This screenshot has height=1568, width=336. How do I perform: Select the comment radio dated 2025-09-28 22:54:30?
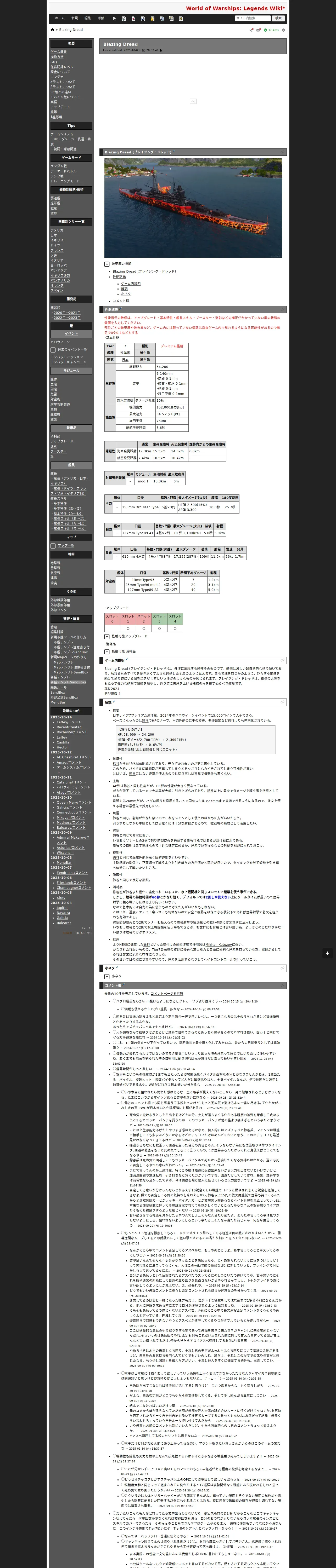[x=115, y=1074]
